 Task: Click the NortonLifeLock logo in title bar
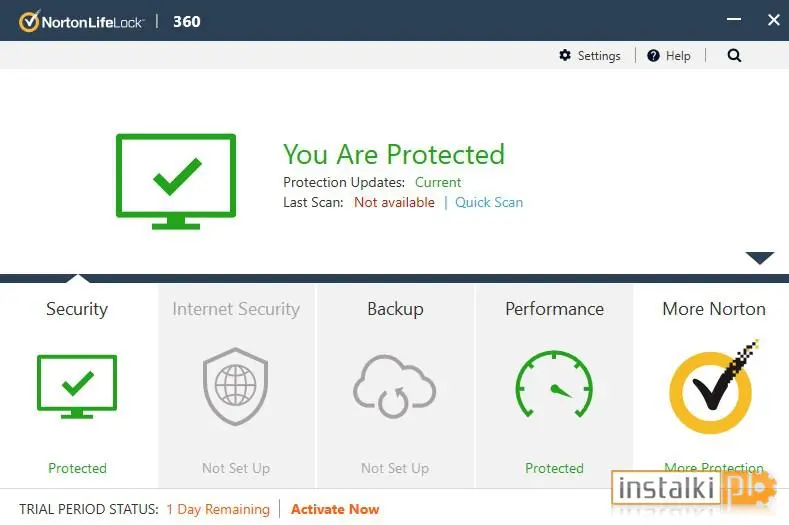click(82, 22)
